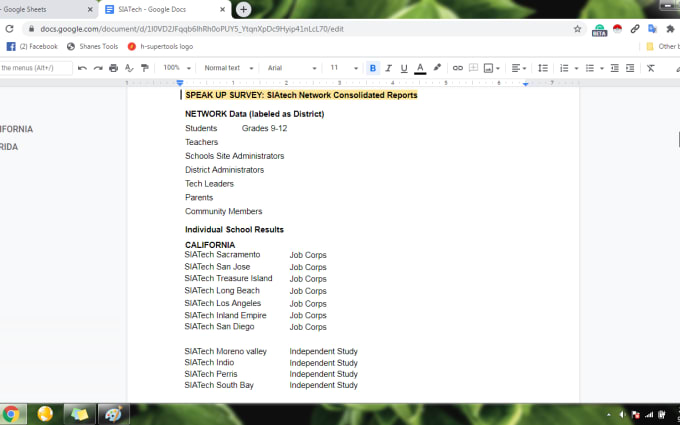Close the SIATech Google Docs tab
Screen dimensions: 680x425
click(222, 9)
